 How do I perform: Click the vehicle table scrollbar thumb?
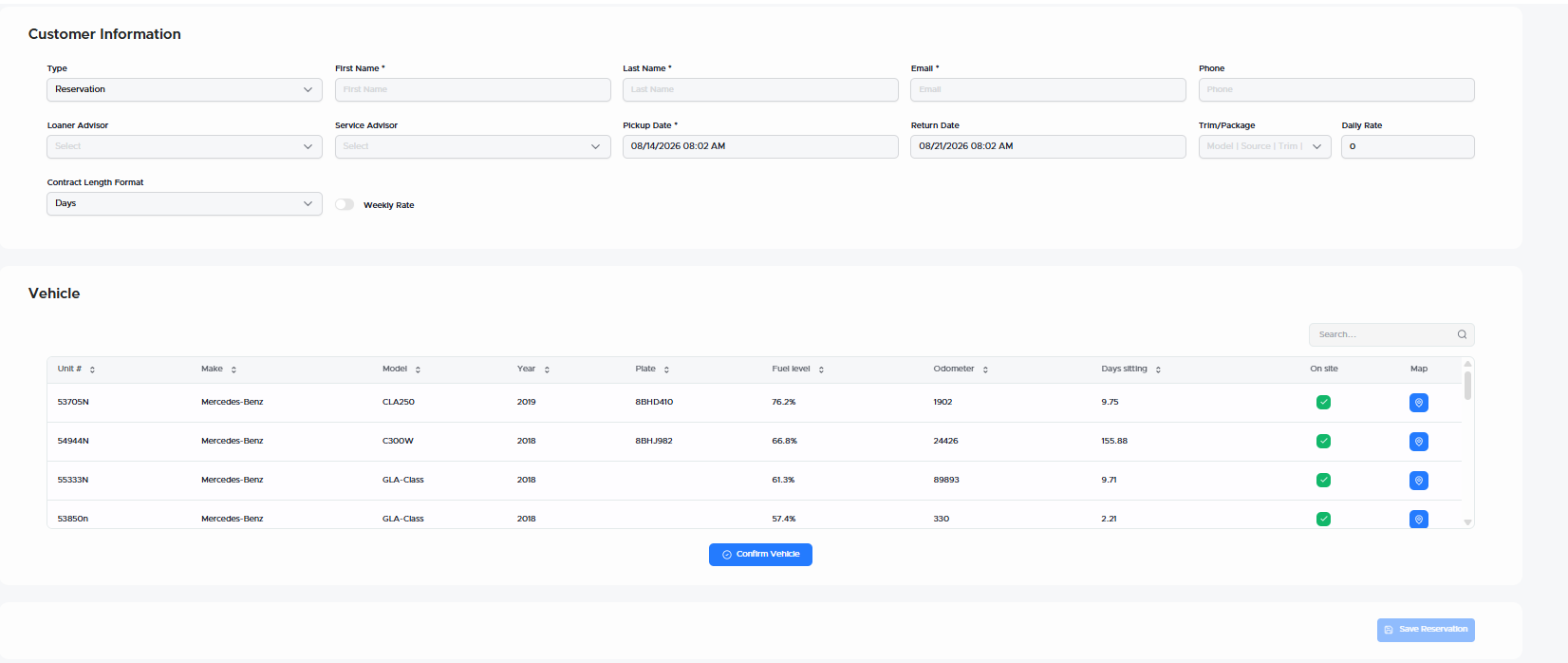point(1467,386)
